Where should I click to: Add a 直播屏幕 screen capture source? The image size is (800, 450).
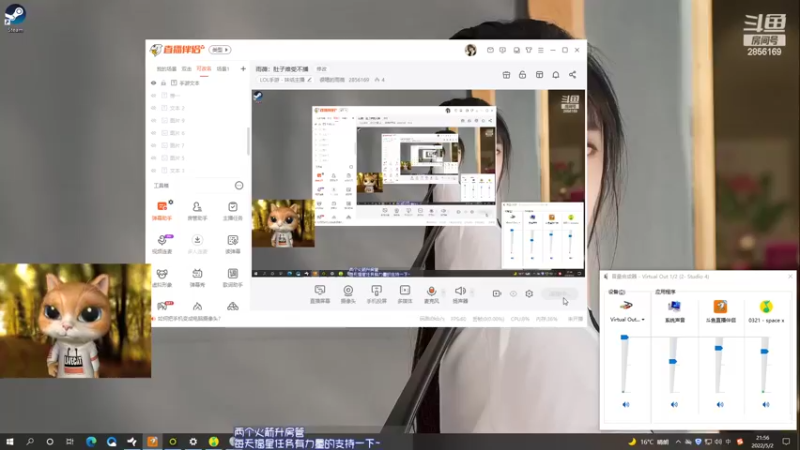tap(320, 294)
